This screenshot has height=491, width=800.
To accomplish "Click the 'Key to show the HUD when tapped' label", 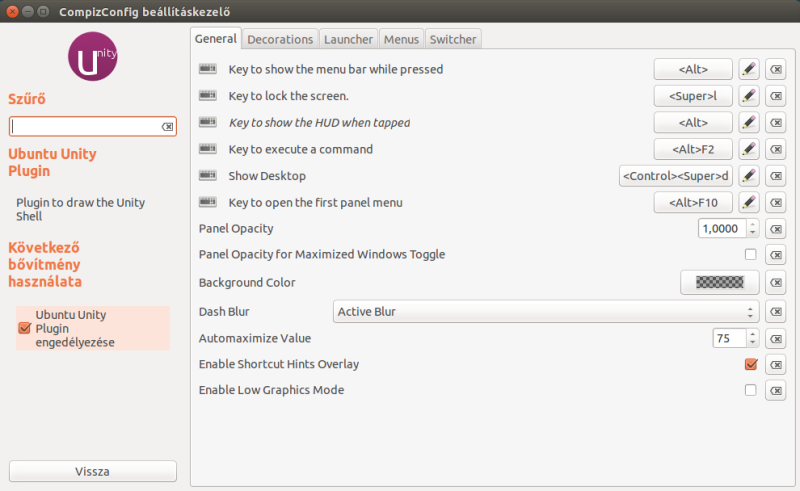I will point(319,122).
